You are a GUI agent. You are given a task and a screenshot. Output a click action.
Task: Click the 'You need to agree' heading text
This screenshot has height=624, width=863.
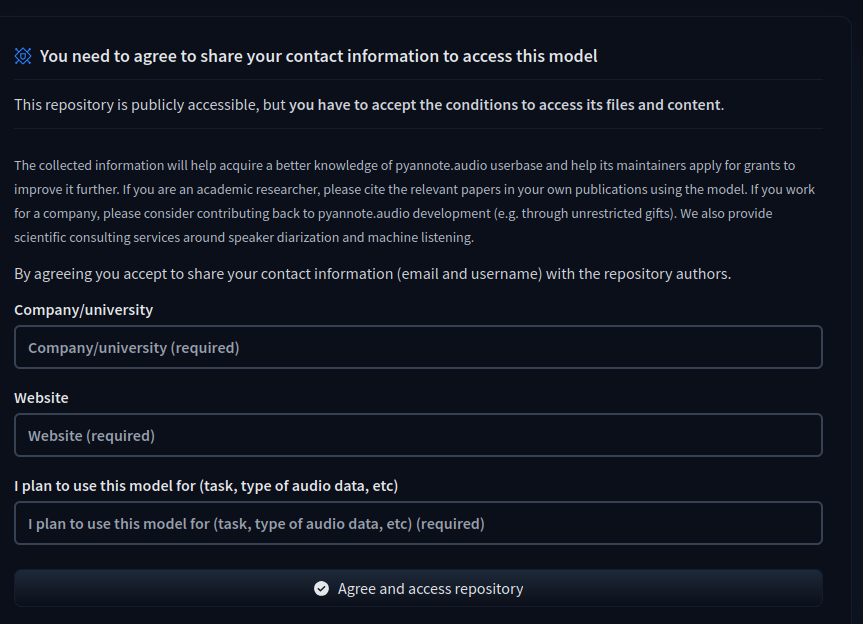tap(318, 56)
